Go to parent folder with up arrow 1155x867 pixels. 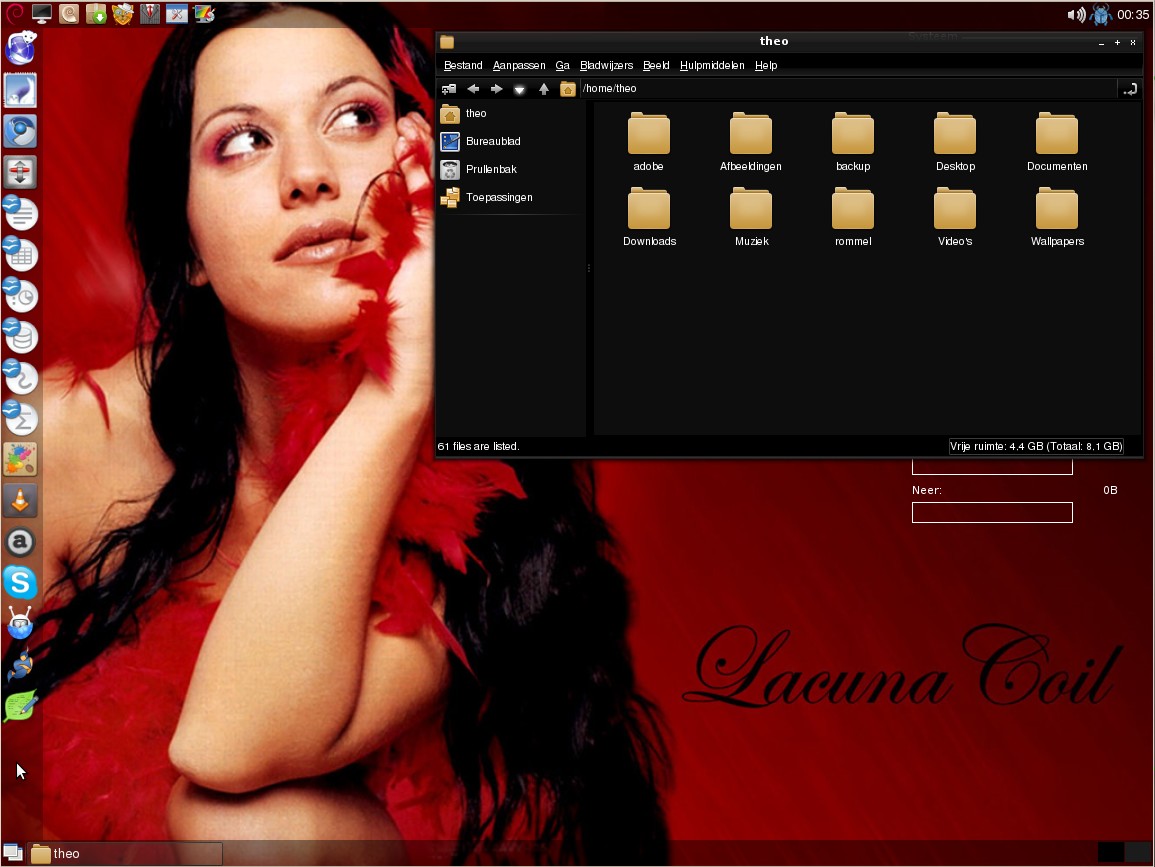click(544, 89)
